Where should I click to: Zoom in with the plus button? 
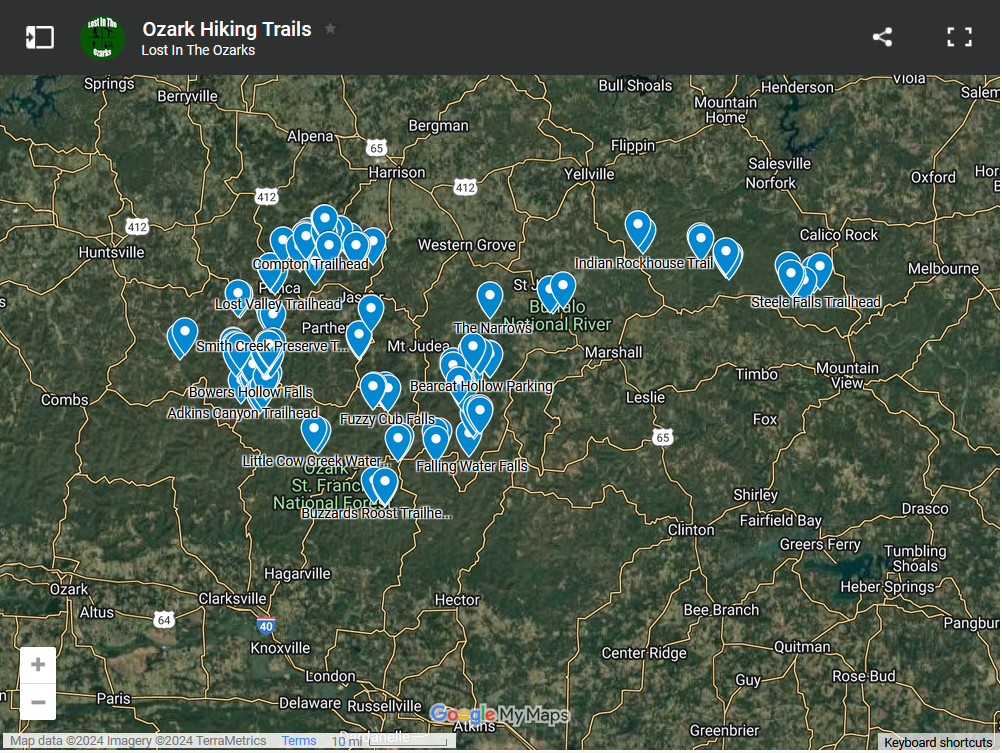[x=38, y=665]
